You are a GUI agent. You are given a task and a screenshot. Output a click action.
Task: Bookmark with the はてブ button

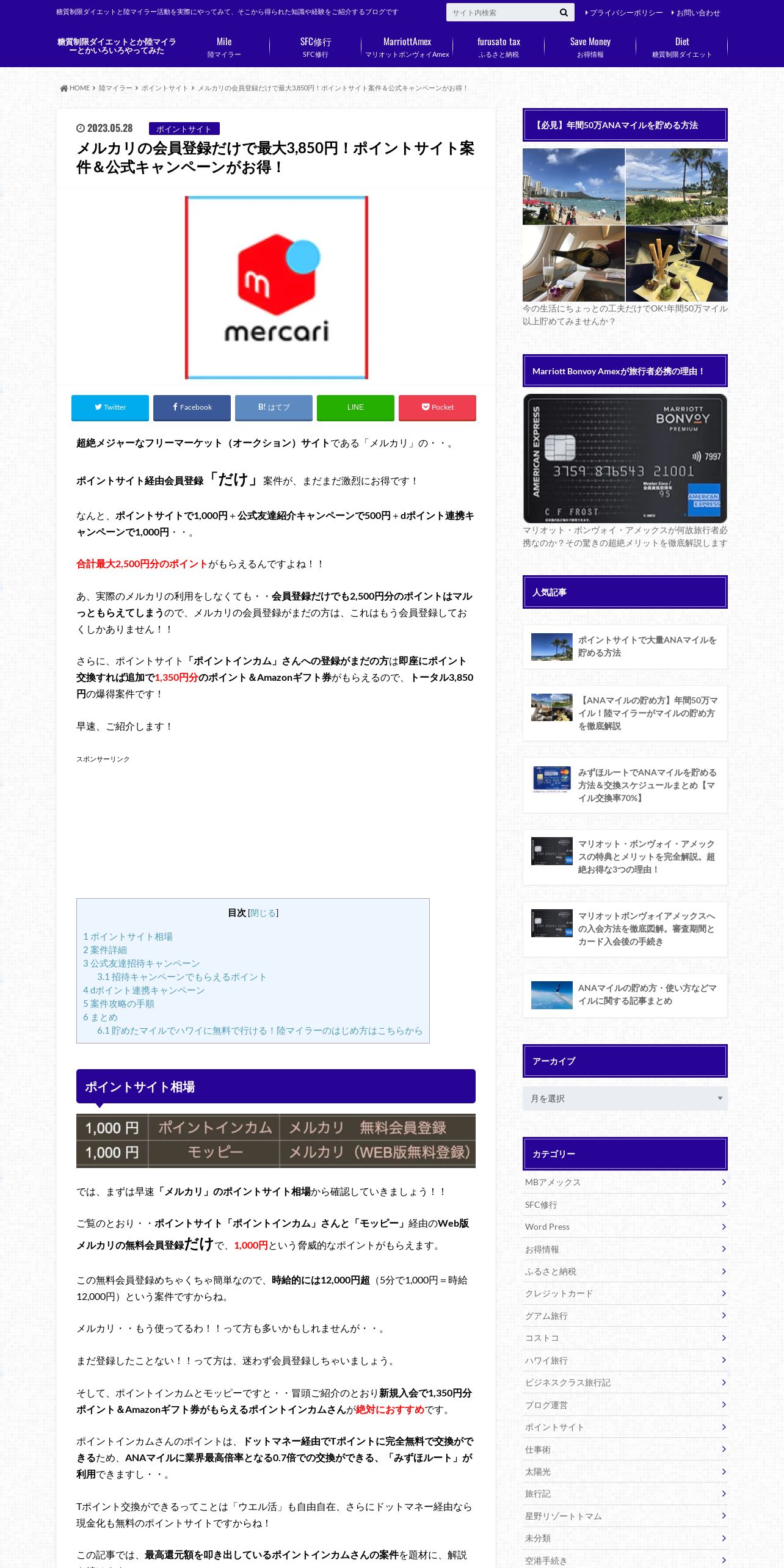pyautogui.click(x=274, y=407)
